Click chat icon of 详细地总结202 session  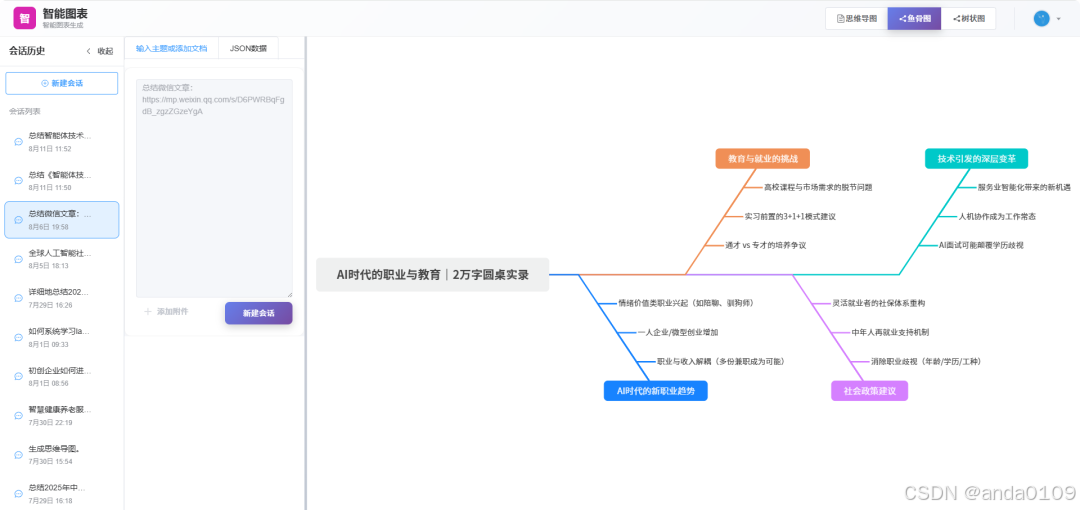[19, 298]
